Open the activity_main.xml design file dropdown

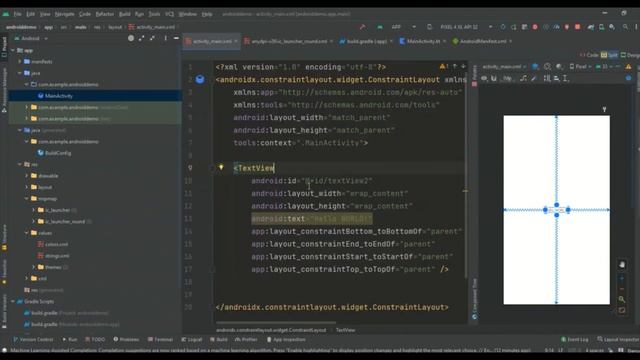[504, 67]
